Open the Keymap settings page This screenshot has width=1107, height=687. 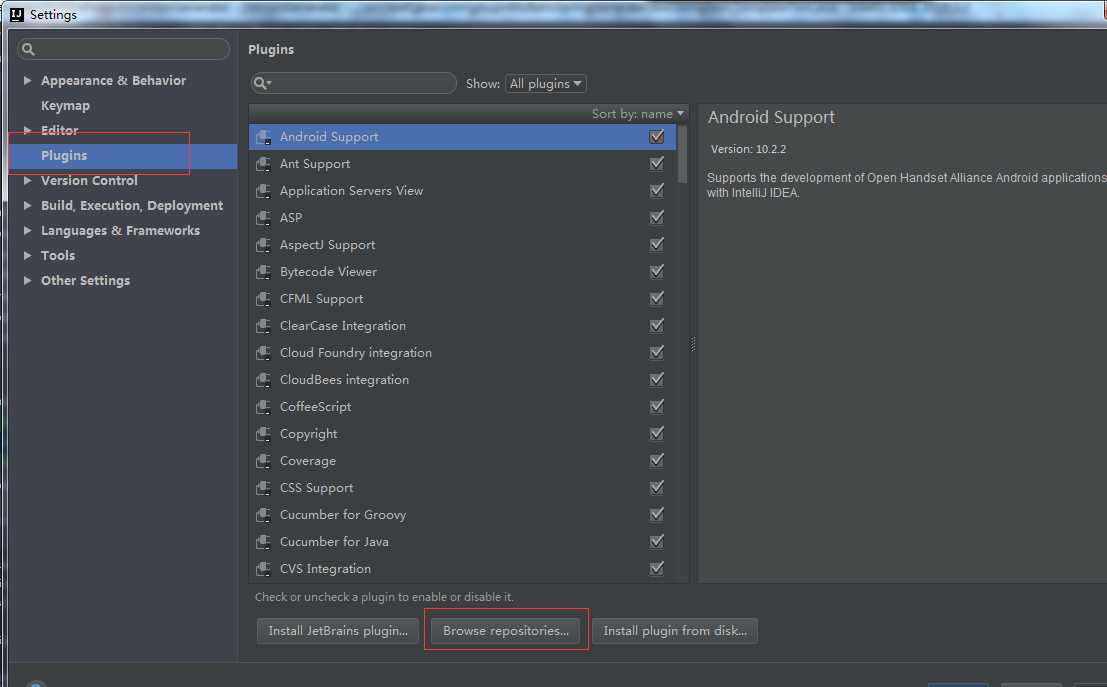(66, 106)
